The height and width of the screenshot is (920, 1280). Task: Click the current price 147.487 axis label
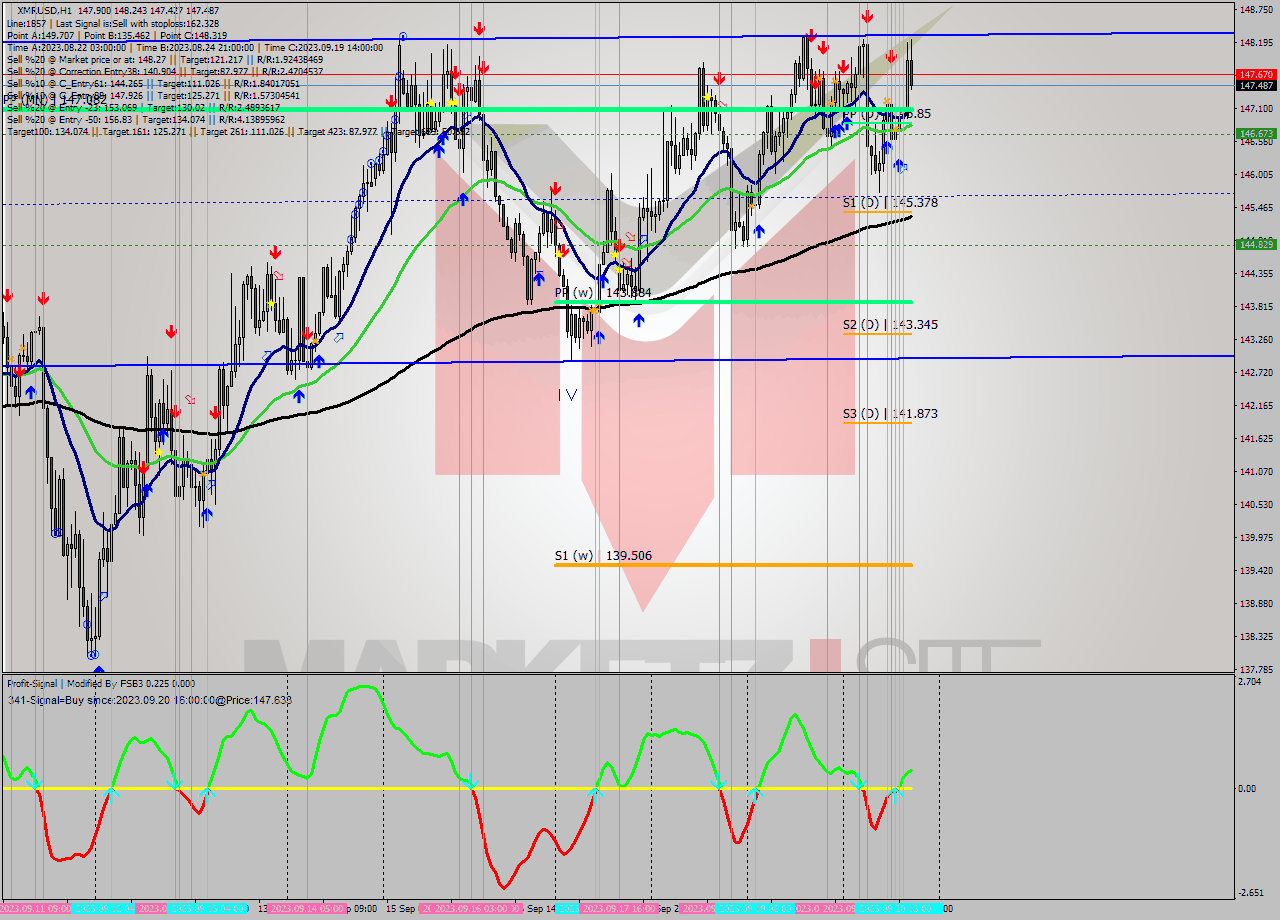[x=1256, y=86]
